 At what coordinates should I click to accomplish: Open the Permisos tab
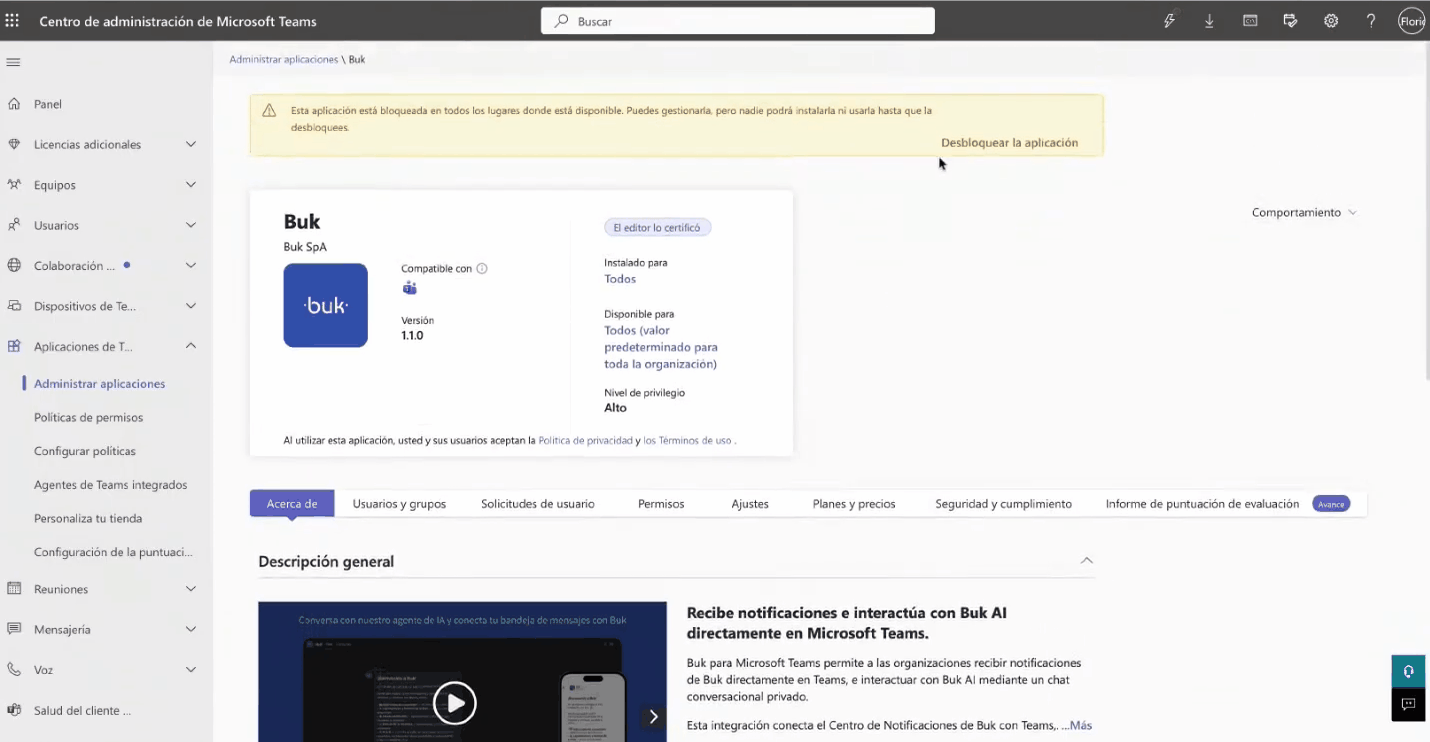661,504
